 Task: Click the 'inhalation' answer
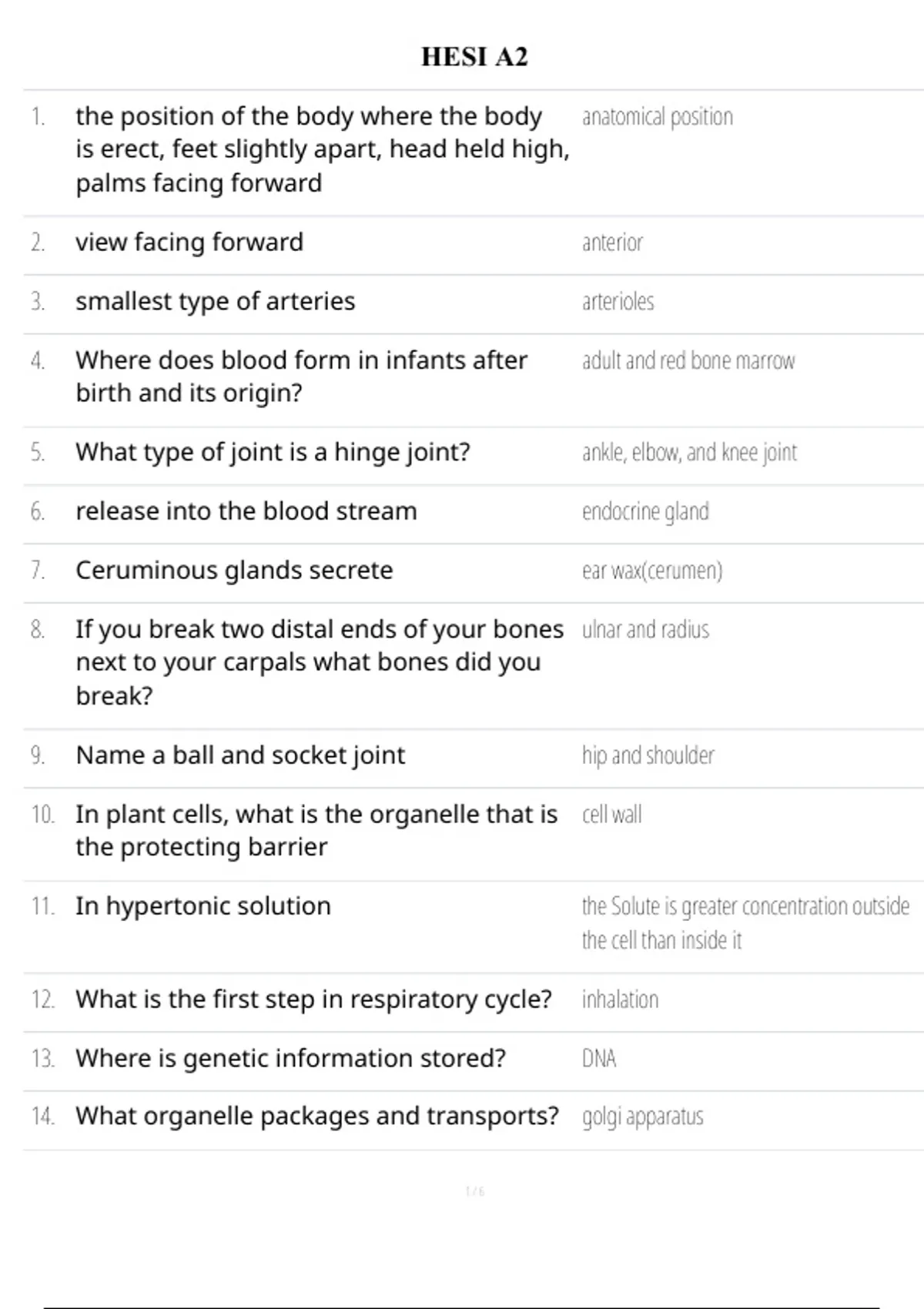click(620, 999)
